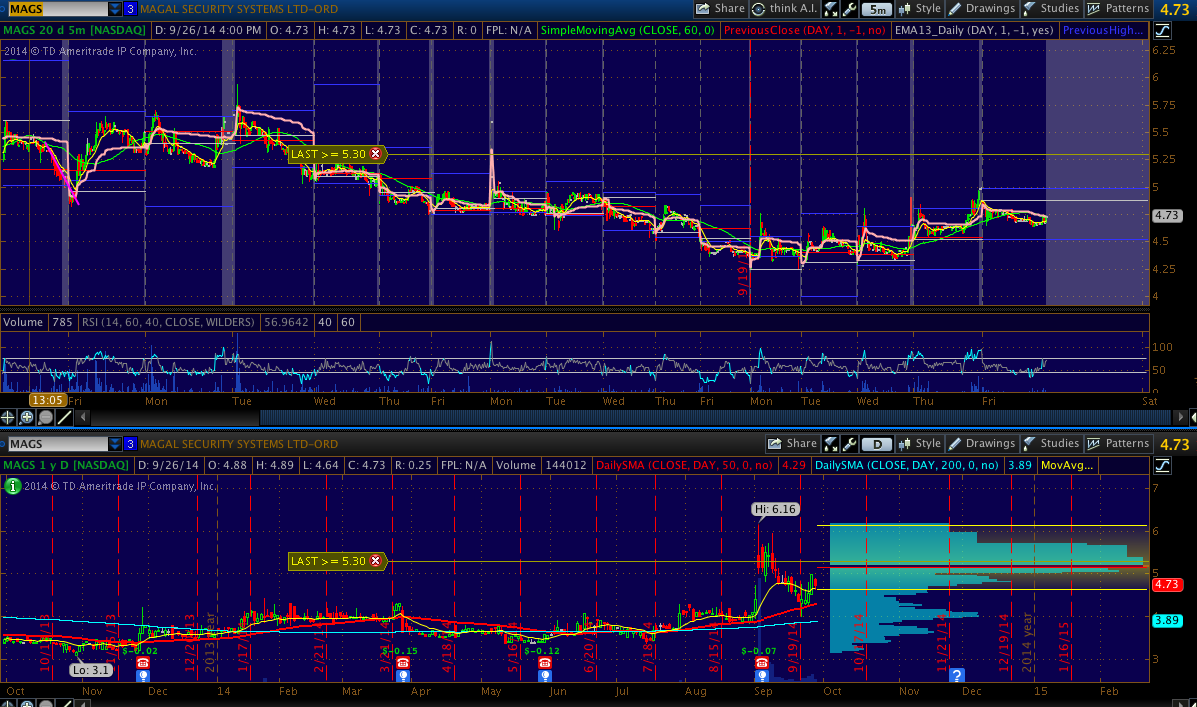The width and height of the screenshot is (1197, 707).
Task: Click the blue link color box in bottom chart
Action: coord(130,444)
